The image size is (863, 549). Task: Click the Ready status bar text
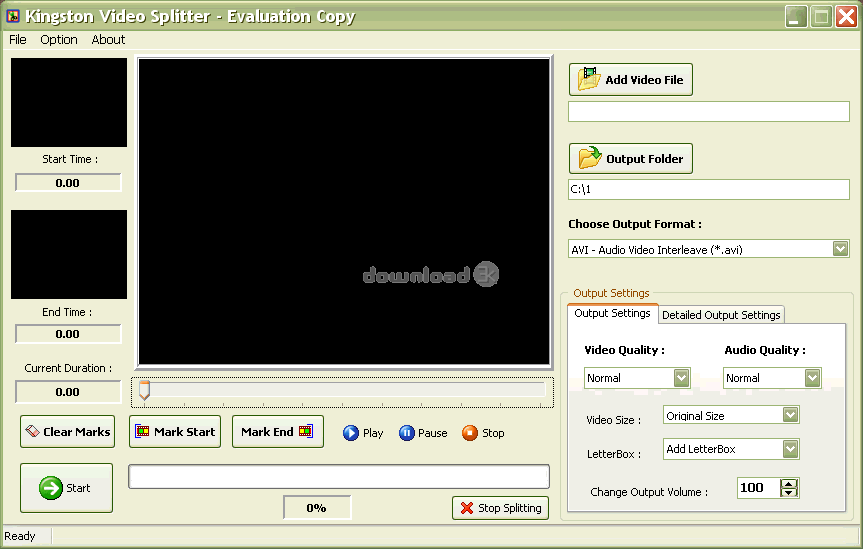20,536
